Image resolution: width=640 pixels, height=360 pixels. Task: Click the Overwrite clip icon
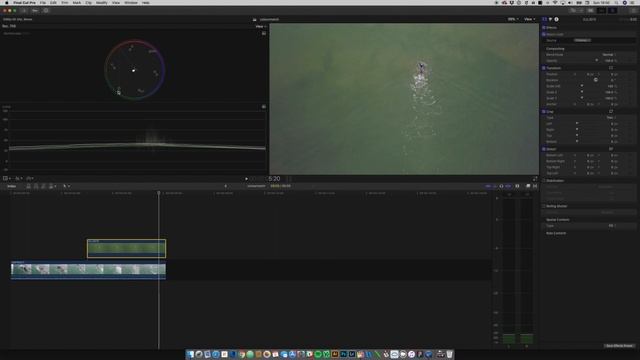[x=51, y=186]
